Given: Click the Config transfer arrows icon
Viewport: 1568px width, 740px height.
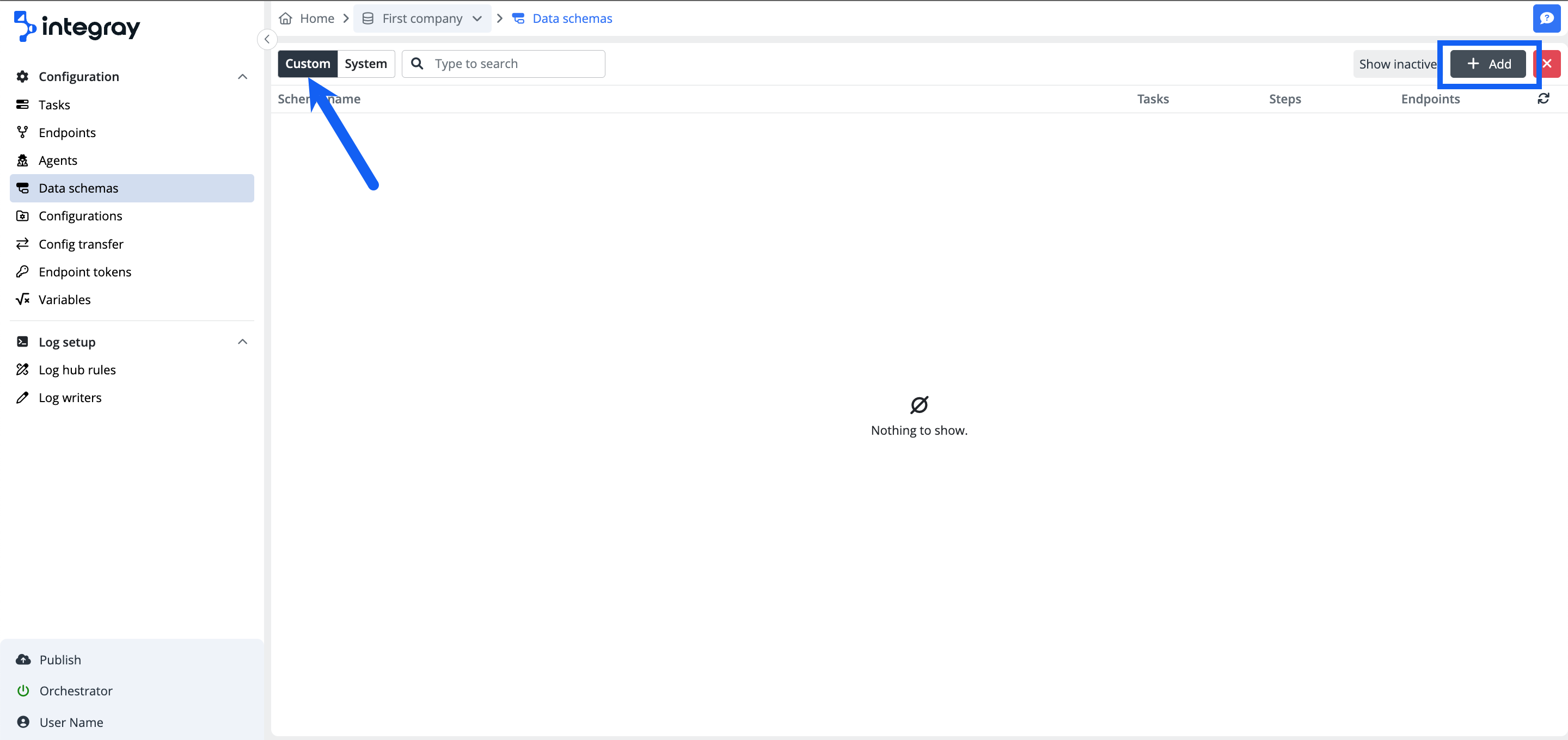Looking at the screenshot, I should point(22,243).
